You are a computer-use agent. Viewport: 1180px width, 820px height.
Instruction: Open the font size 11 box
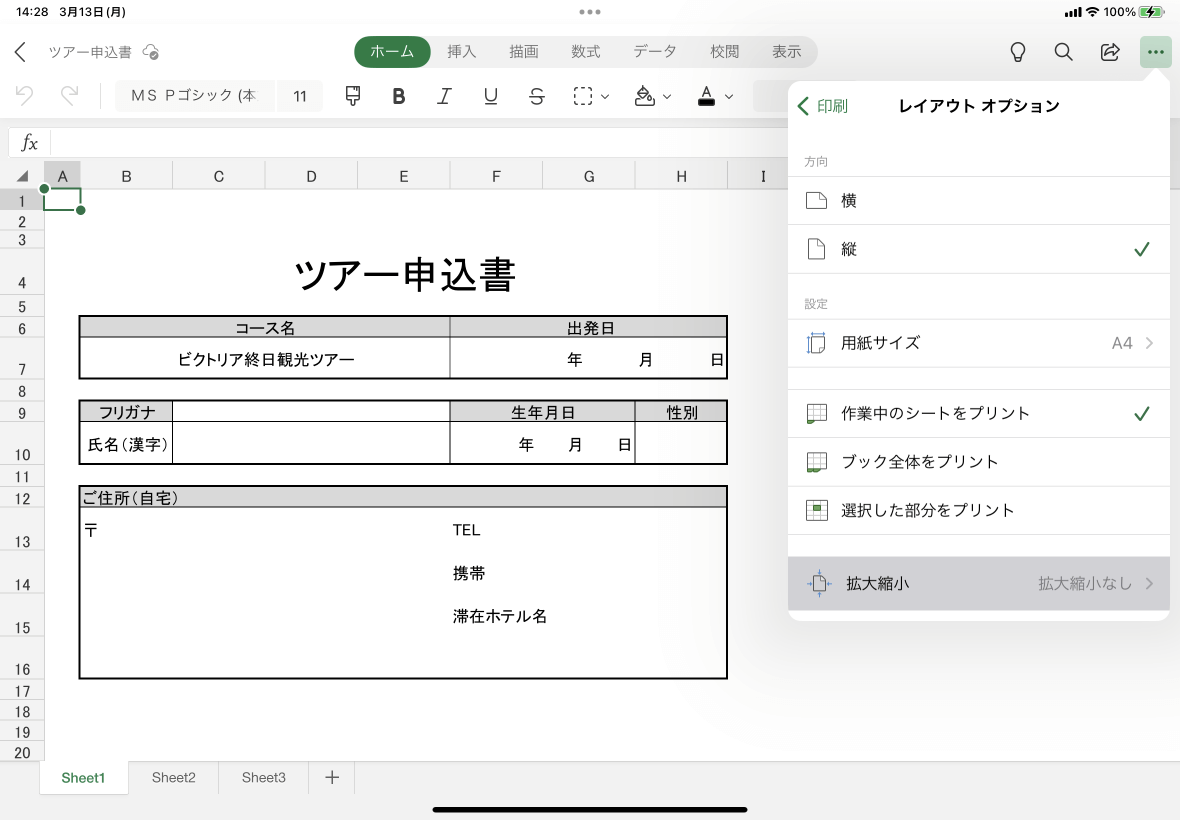click(300, 96)
